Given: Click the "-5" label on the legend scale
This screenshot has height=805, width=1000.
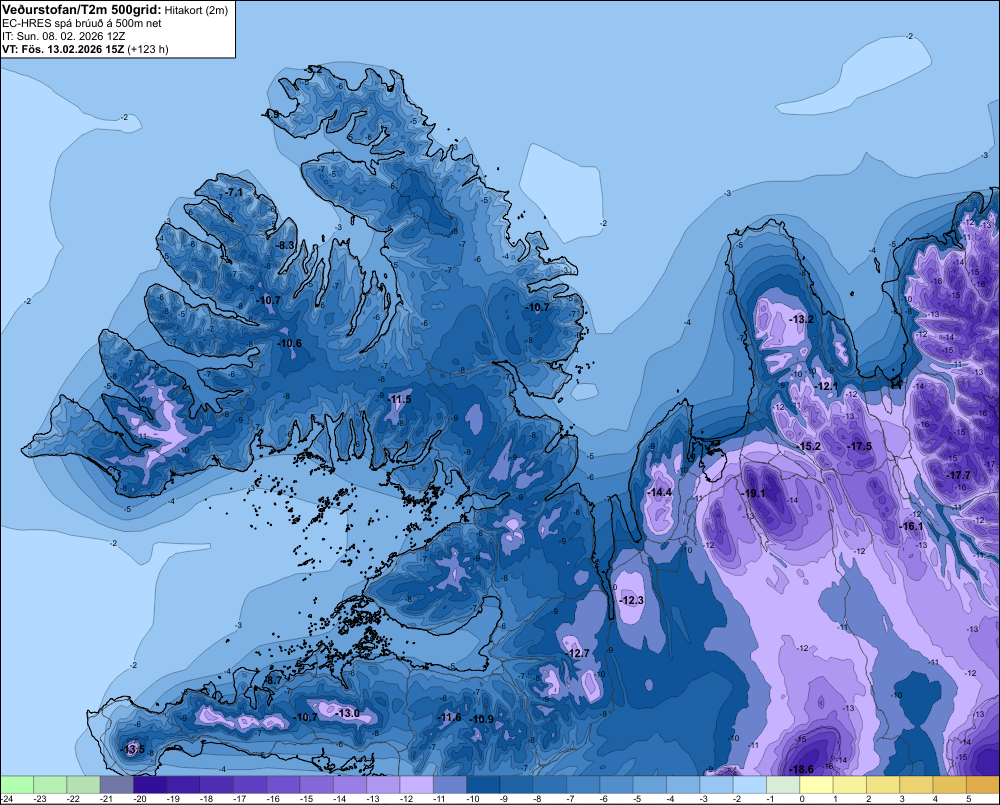Looking at the screenshot, I should [637, 799].
